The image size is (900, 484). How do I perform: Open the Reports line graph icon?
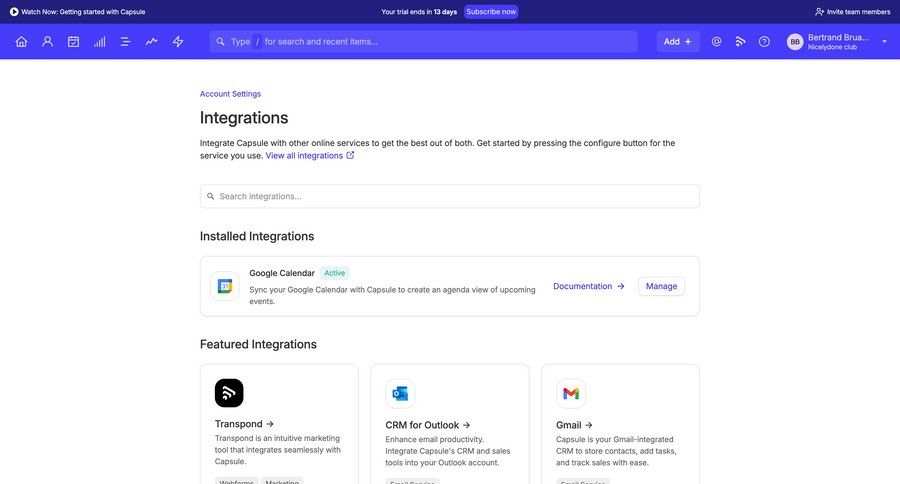click(151, 42)
